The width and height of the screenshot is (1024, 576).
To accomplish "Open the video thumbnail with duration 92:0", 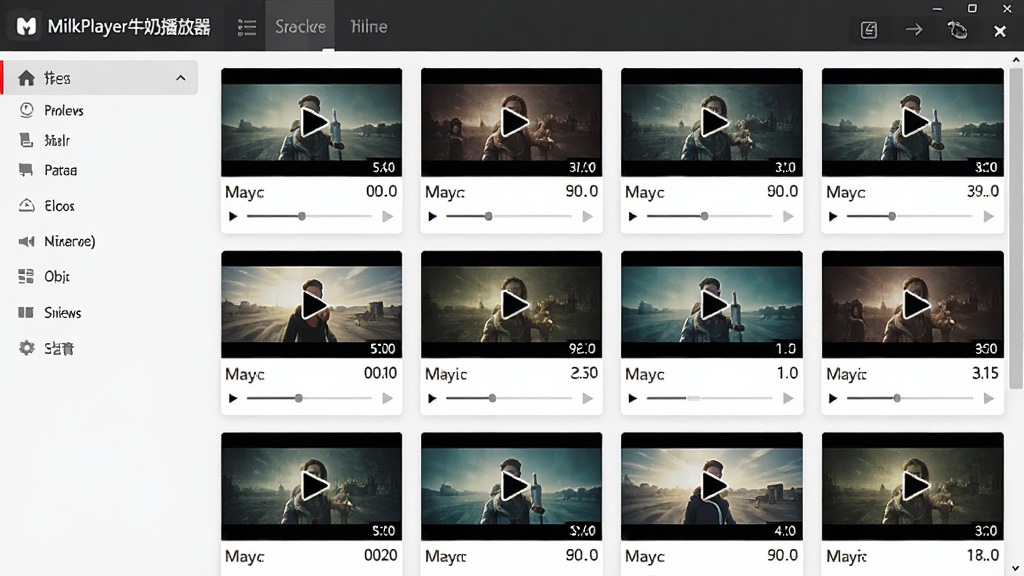I will (x=511, y=304).
